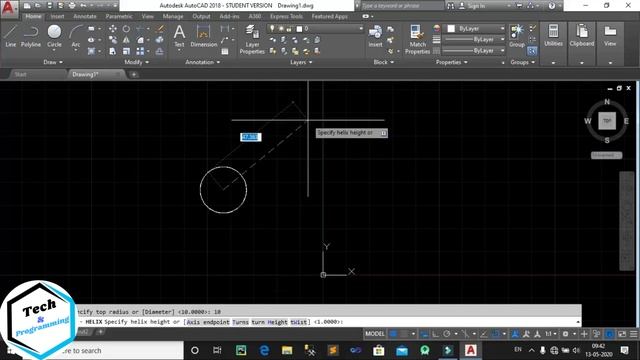Select the Line tool

pos(11,36)
